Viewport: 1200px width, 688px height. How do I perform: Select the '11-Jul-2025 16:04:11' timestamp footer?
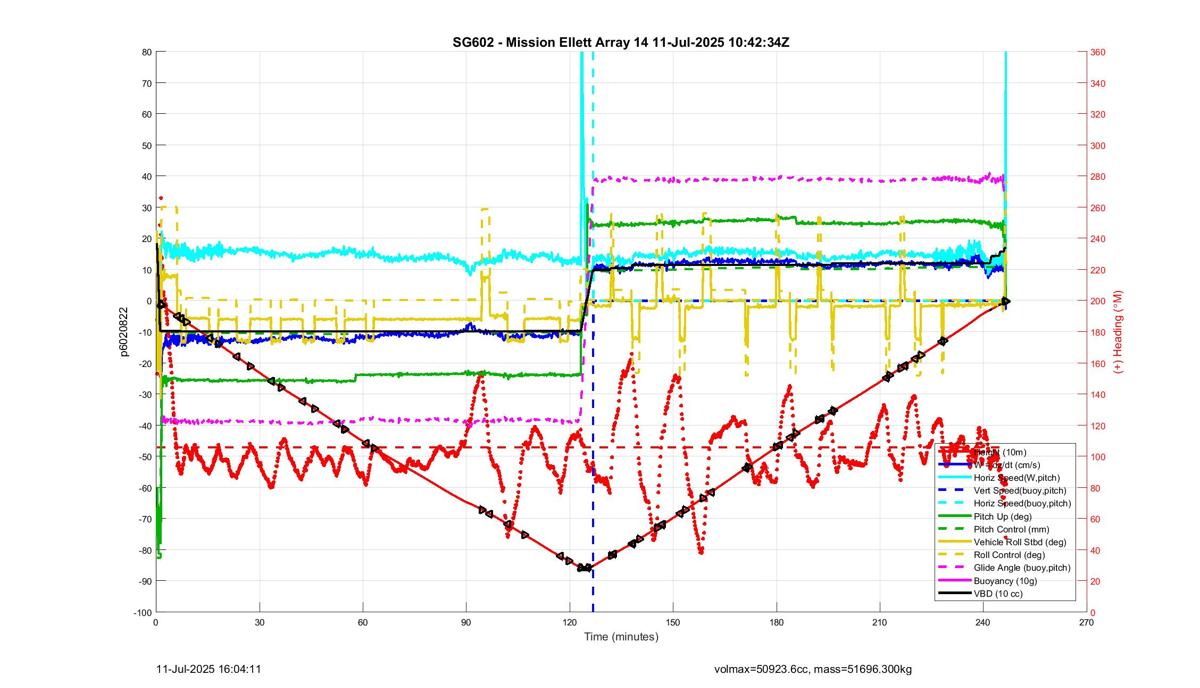(x=210, y=668)
